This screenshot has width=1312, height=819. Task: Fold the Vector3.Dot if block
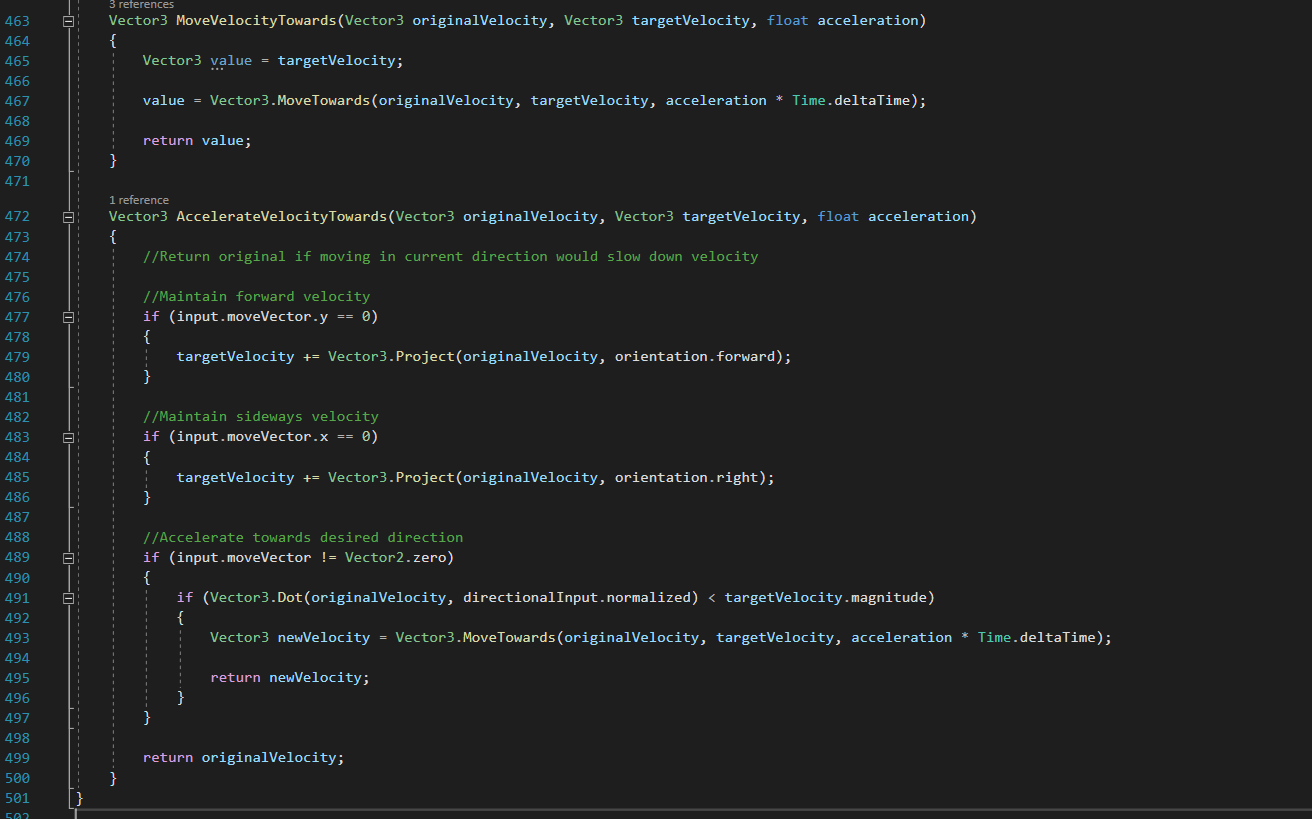pyautogui.click(x=68, y=598)
